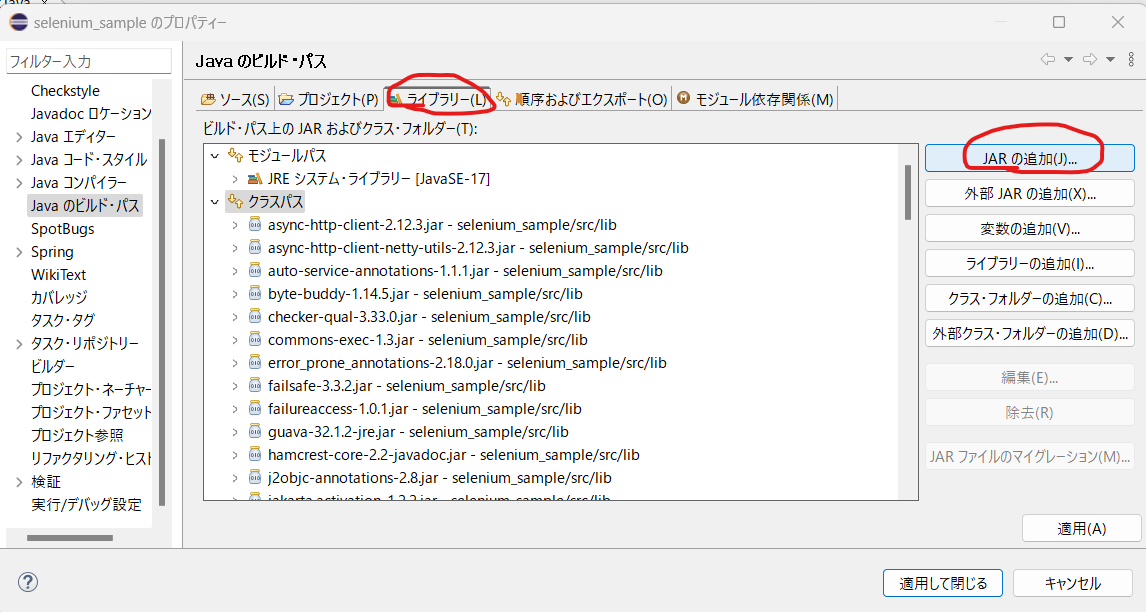Screen dimensions: 1146x612
Task: Expand the Spring settings node
Action: [x=19, y=252]
